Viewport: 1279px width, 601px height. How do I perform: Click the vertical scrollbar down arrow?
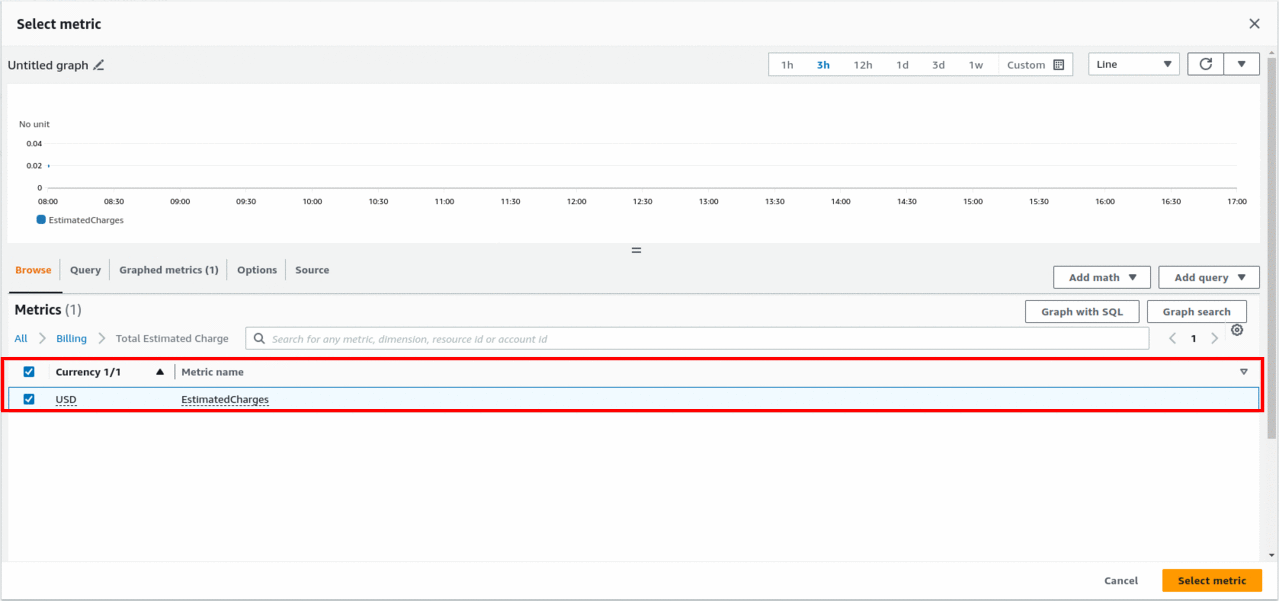click(x=1272, y=555)
